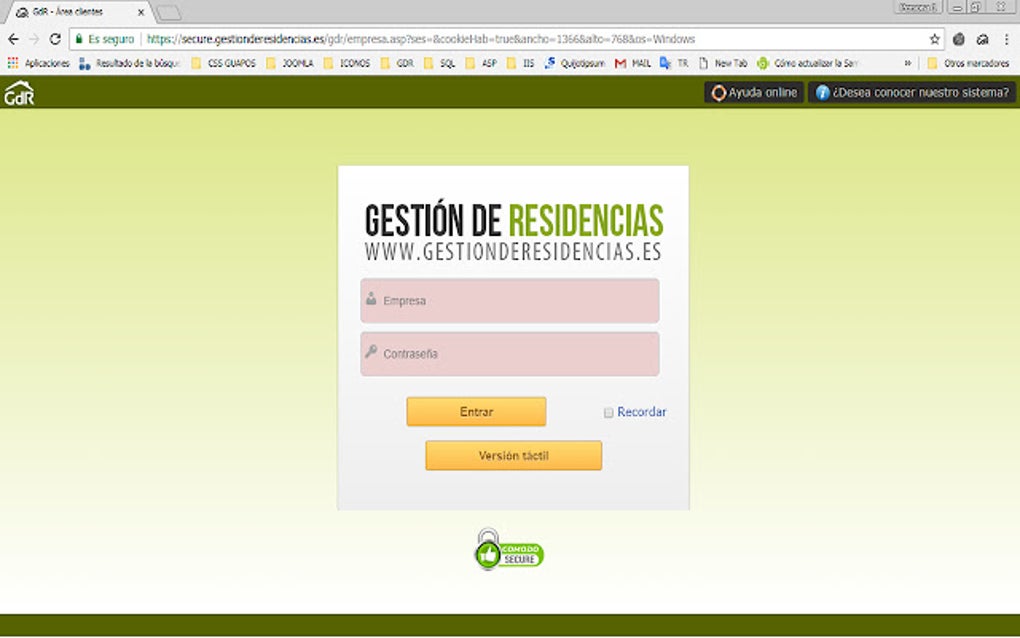Click the Contraseña field key icon

[371, 353]
